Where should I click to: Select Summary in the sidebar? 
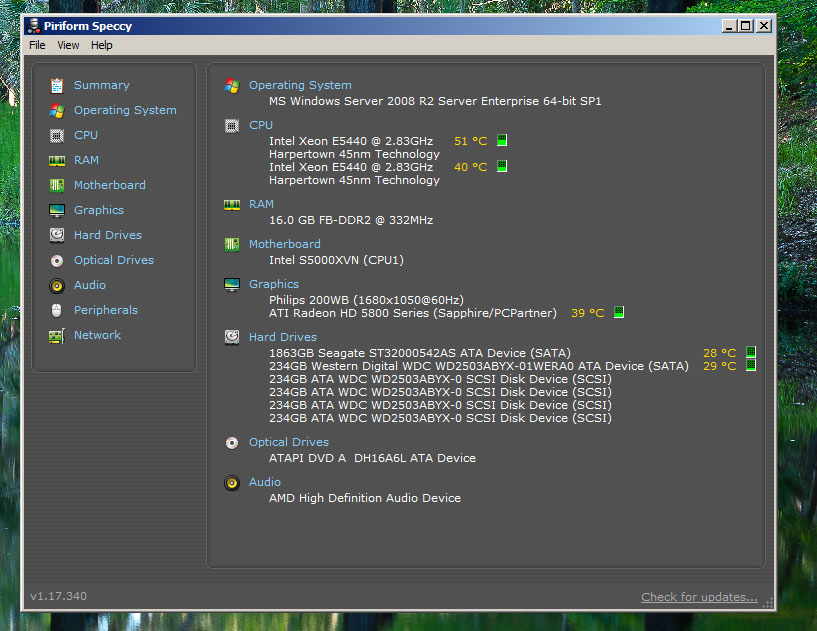(101, 85)
